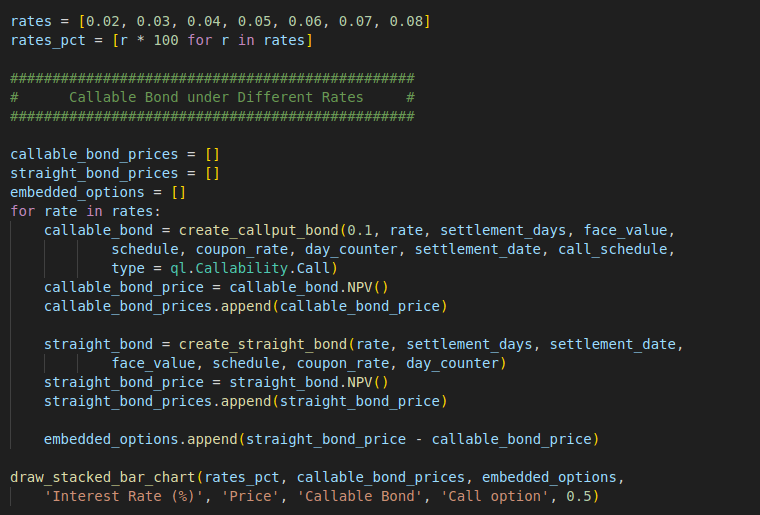Place cursor on rates_pct list comprehension line
This screenshot has width=760, height=515.
(x=162, y=40)
